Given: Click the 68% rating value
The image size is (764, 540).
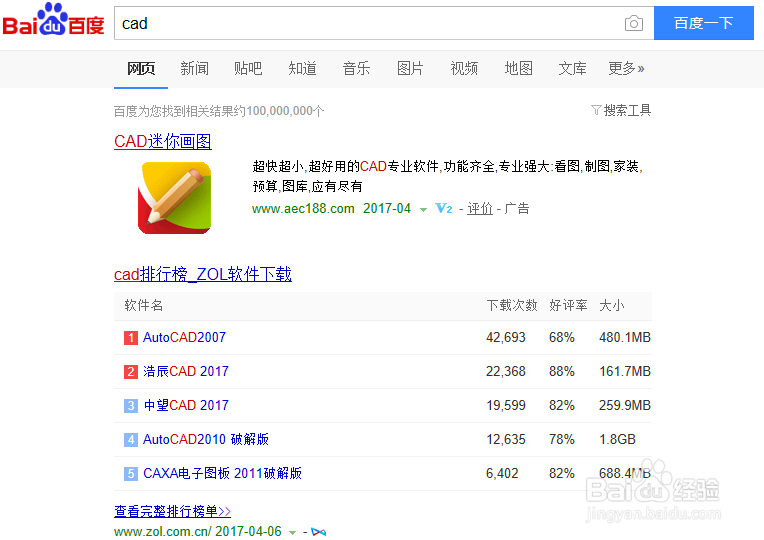Looking at the screenshot, I should pos(562,337).
